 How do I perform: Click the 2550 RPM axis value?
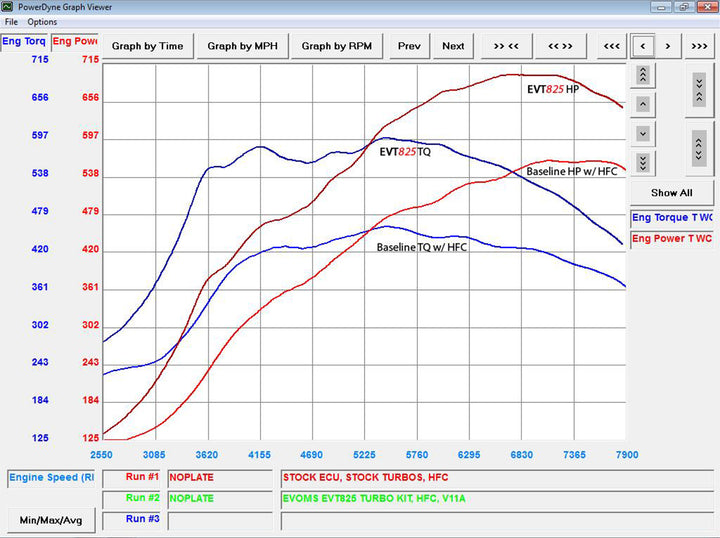point(101,455)
